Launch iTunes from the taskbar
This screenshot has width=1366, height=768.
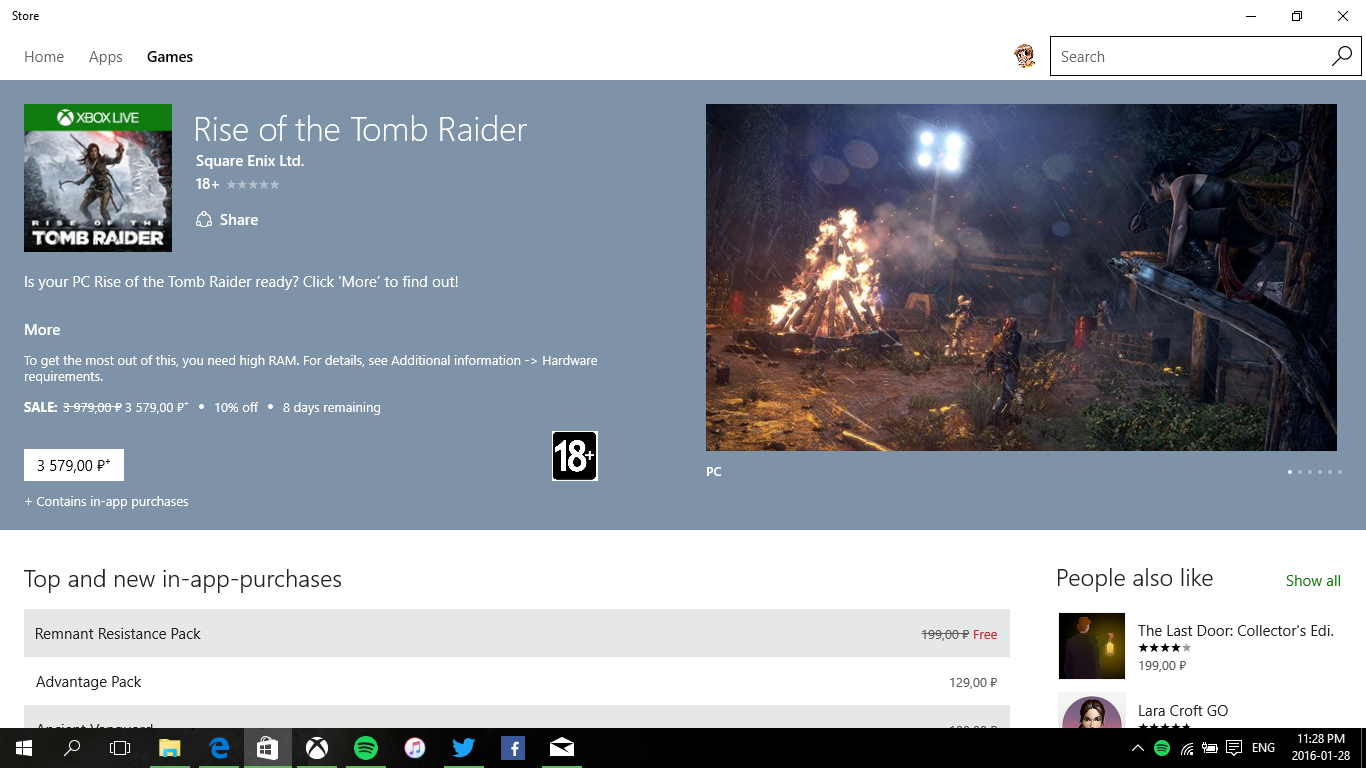pyautogui.click(x=415, y=748)
